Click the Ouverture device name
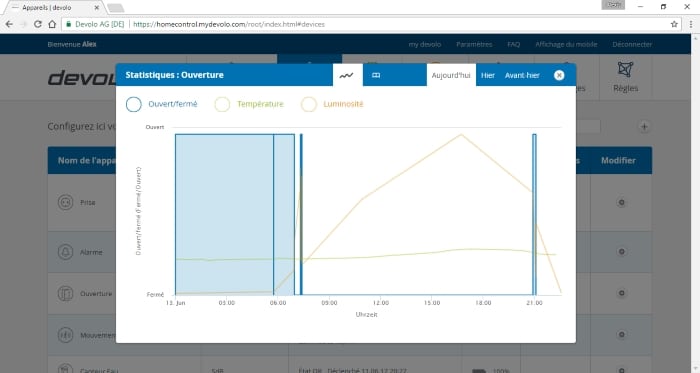 [96, 294]
